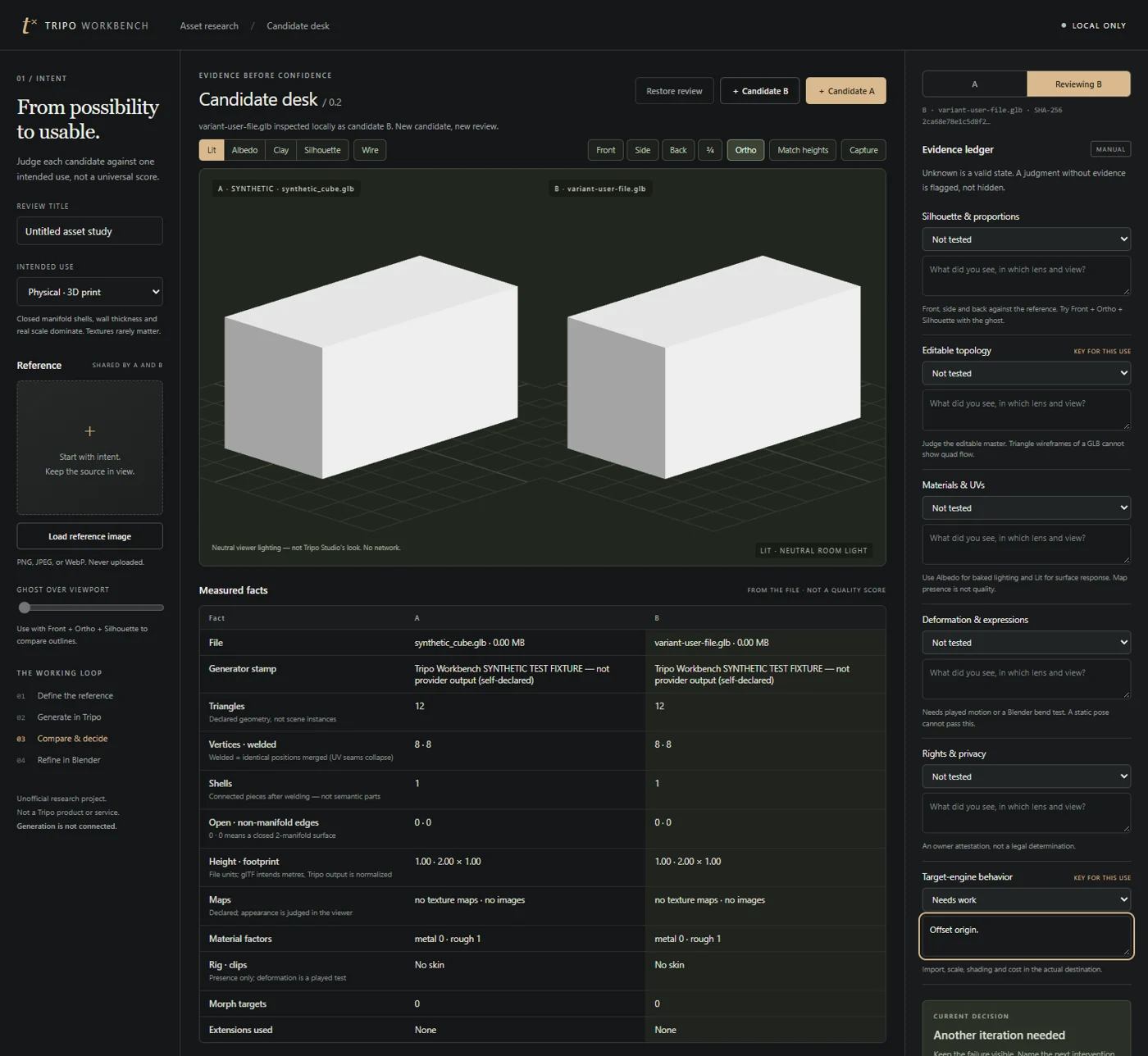
Task: Click the MANUAL badge in evidence ledger
Action: pos(1110,149)
